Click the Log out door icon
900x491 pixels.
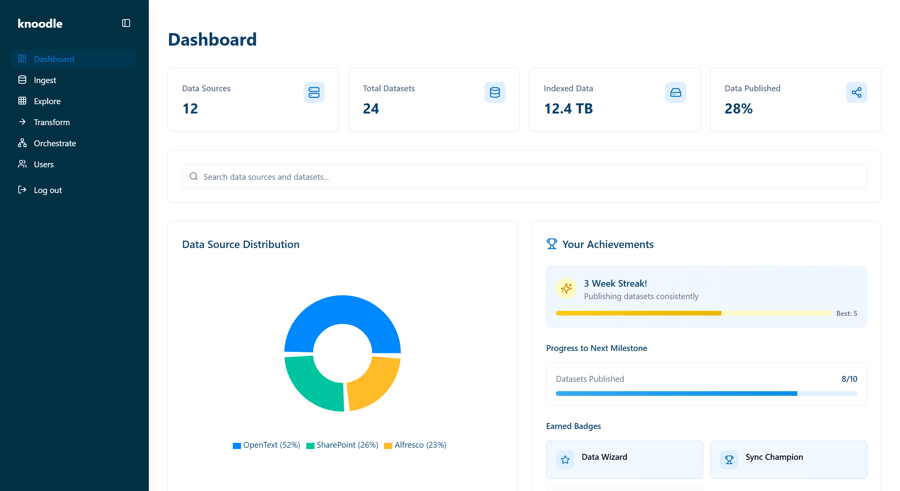point(22,190)
